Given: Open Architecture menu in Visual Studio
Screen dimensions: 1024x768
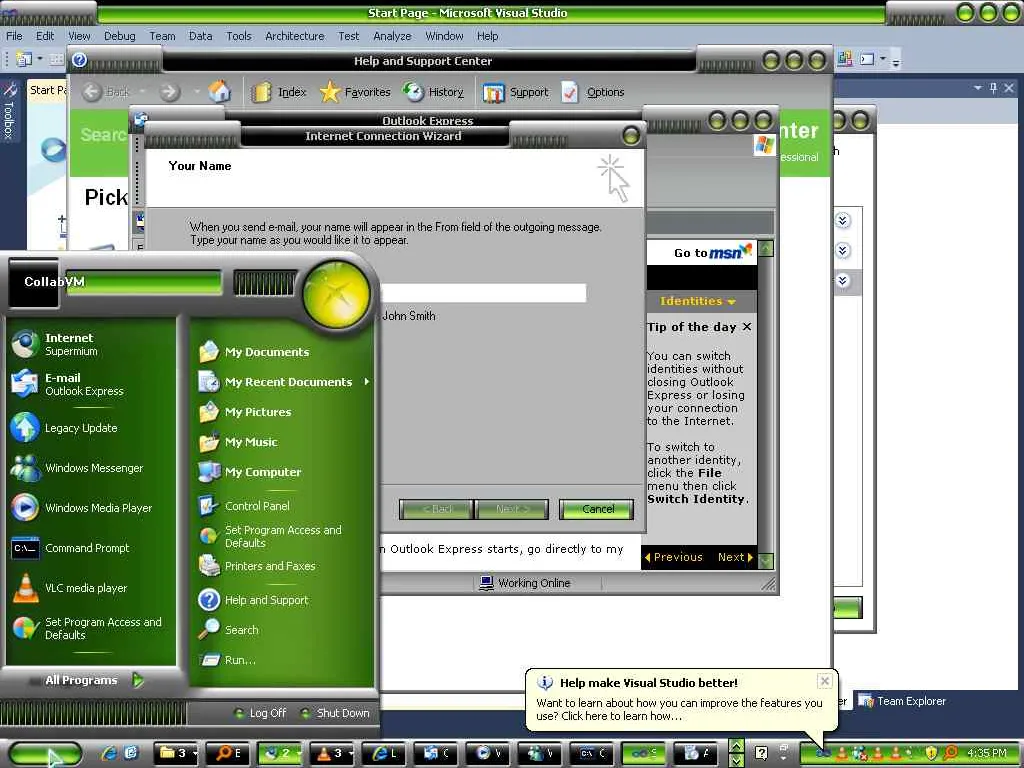Looking at the screenshot, I should click(295, 36).
